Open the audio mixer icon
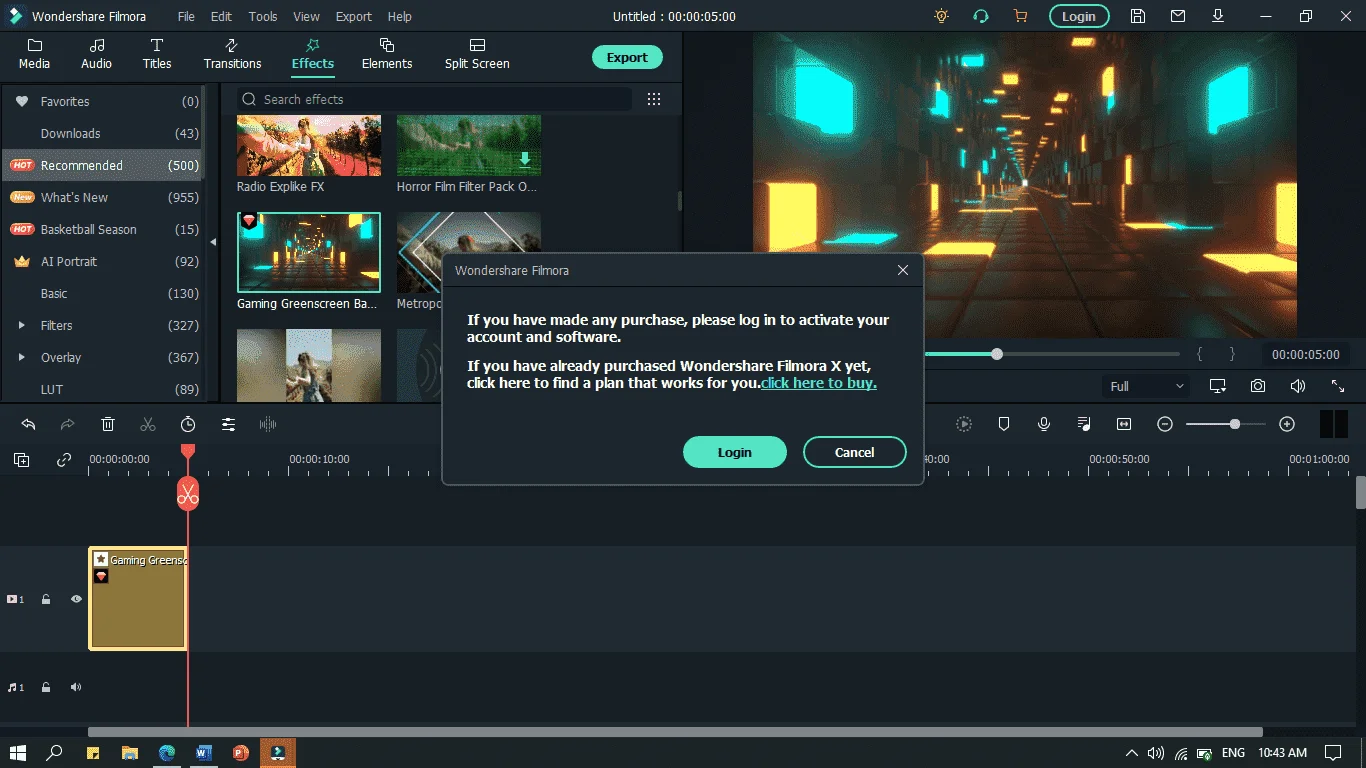Image resolution: width=1366 pixels, height=768 pixels. pos(1084,424)
